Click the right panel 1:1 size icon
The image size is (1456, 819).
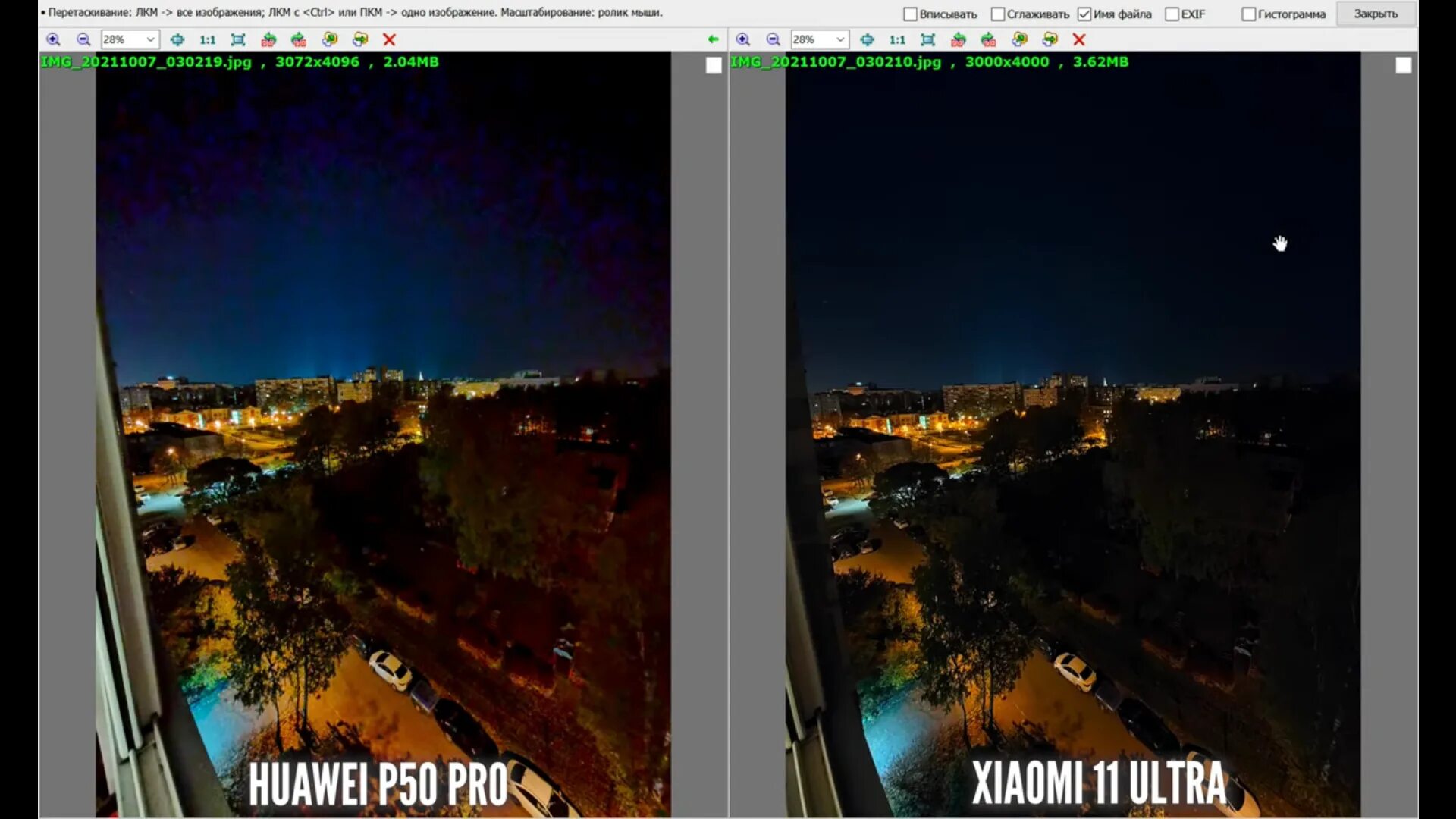point(896,39)
